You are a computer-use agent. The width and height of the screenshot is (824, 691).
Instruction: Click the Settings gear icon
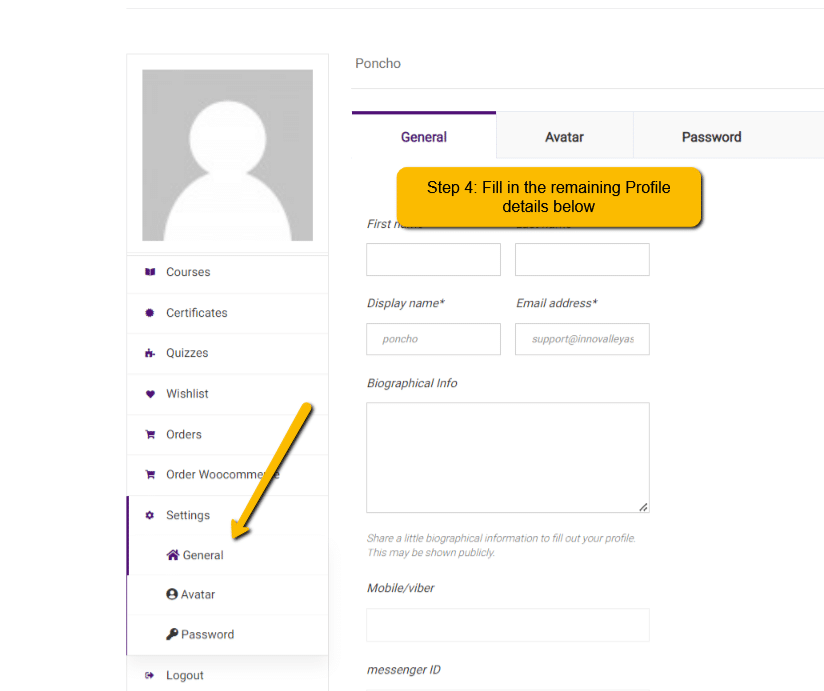point(150,515)
